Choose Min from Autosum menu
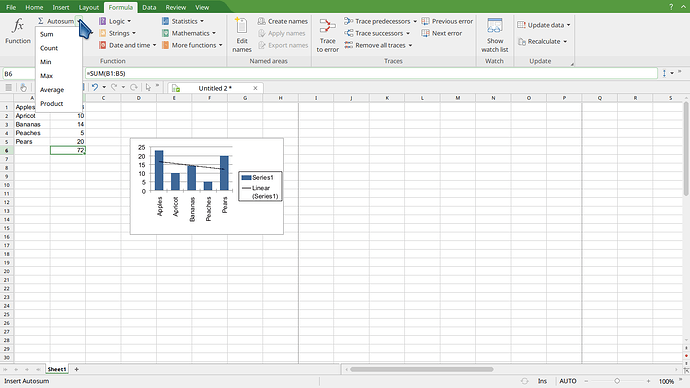Viewport: 690px width, 388px height. tap(59, 62)
